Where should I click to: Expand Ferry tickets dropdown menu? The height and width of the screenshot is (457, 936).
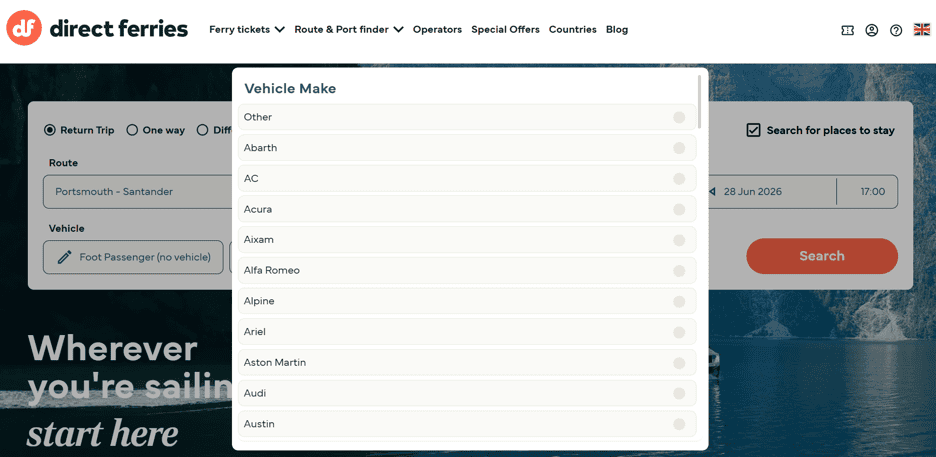point(247,29)
